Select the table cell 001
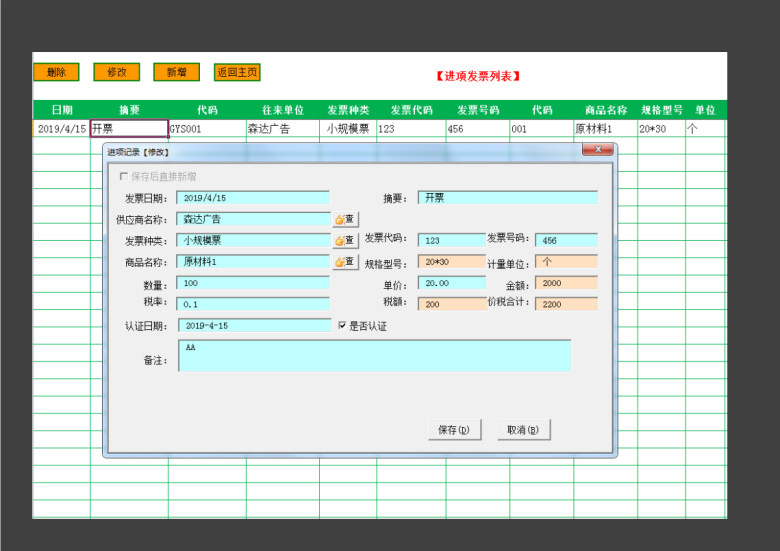The height and width of the screenshot is (551, 780). (x=542, y=129)
